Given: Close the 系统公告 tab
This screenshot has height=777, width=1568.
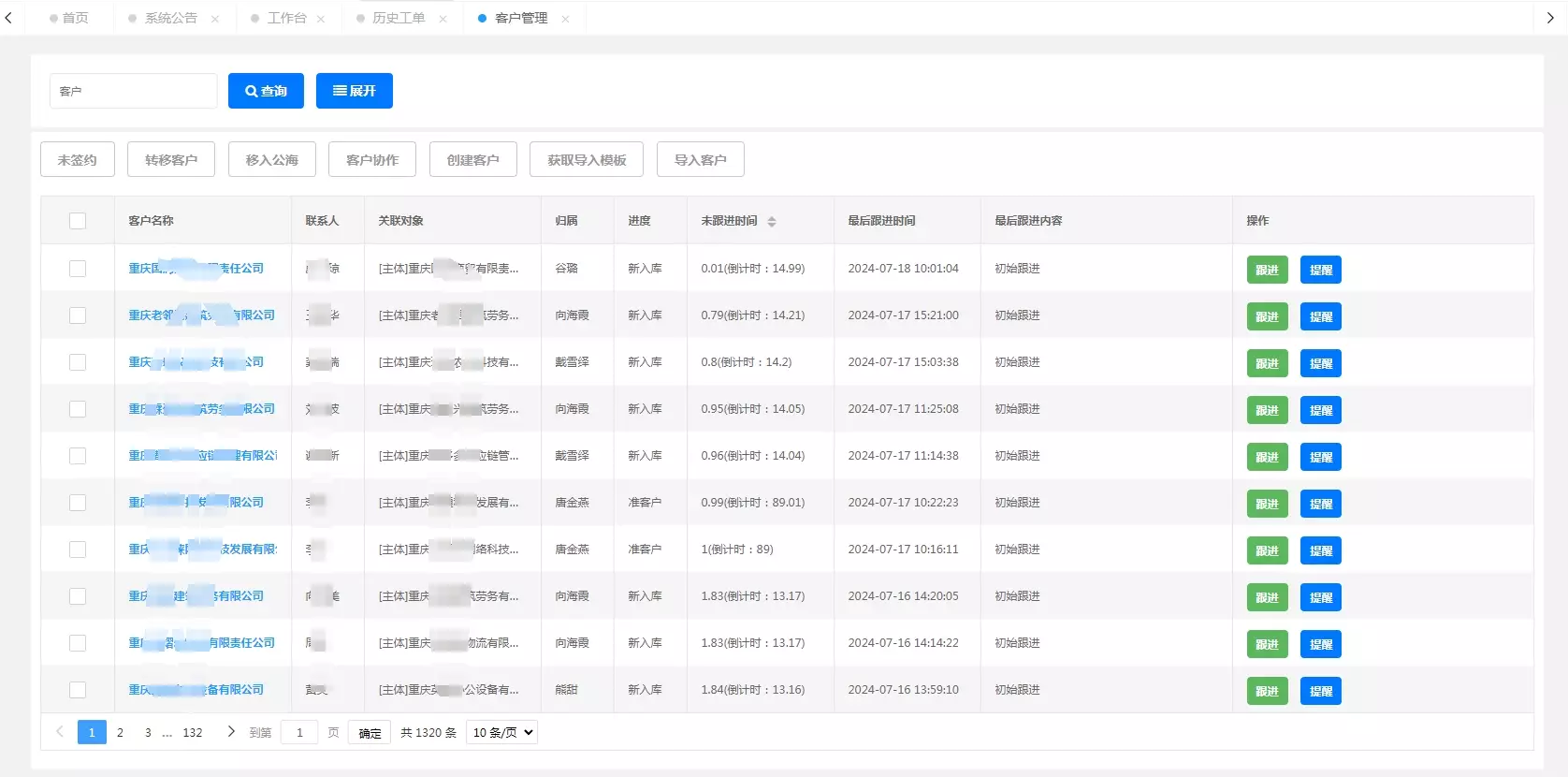Looking at the screenshot, I should point(215,19).
